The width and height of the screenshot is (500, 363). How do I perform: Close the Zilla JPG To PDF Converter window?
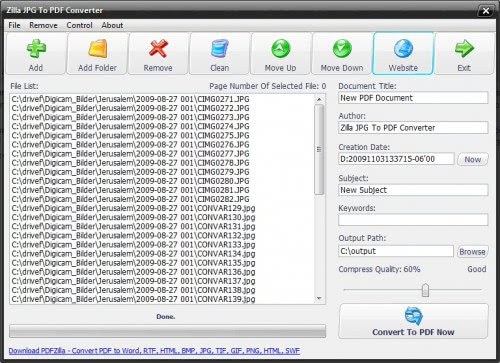click(x=486, y=11)
